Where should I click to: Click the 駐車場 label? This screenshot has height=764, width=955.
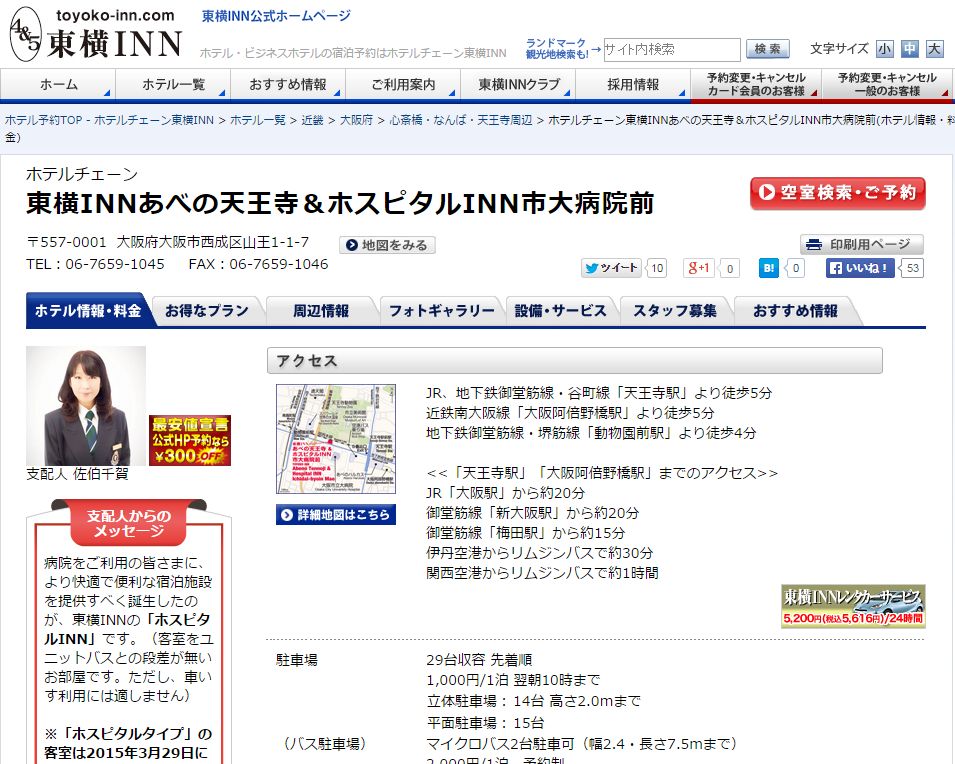(x=297, y=660)
